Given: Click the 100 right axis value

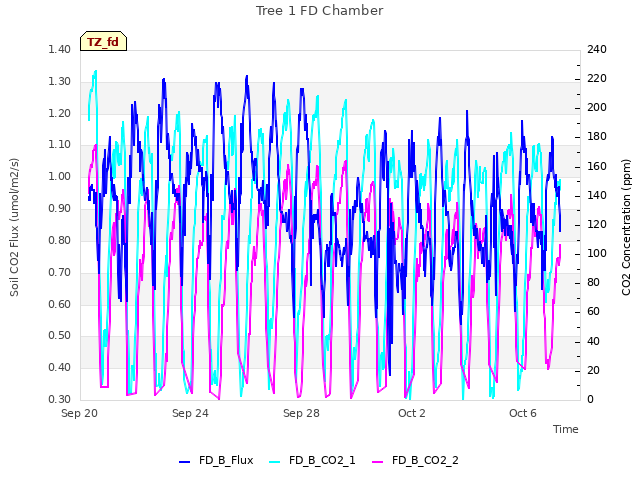Looking at the screenshot, I should point(597,254).
